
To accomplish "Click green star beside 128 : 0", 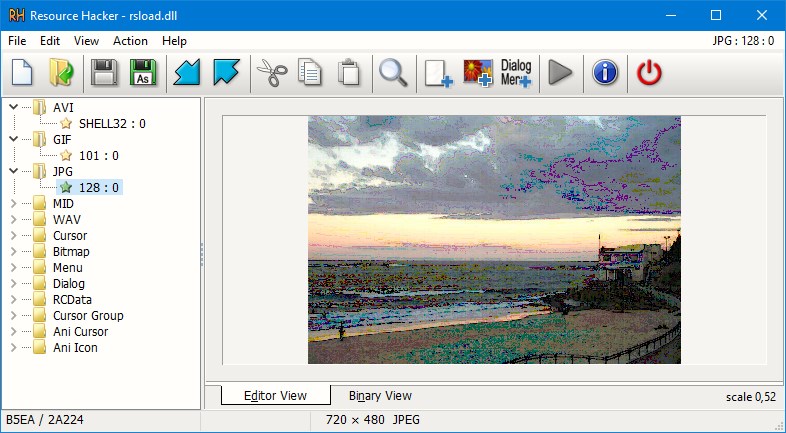I will click(x=66, y=187).
